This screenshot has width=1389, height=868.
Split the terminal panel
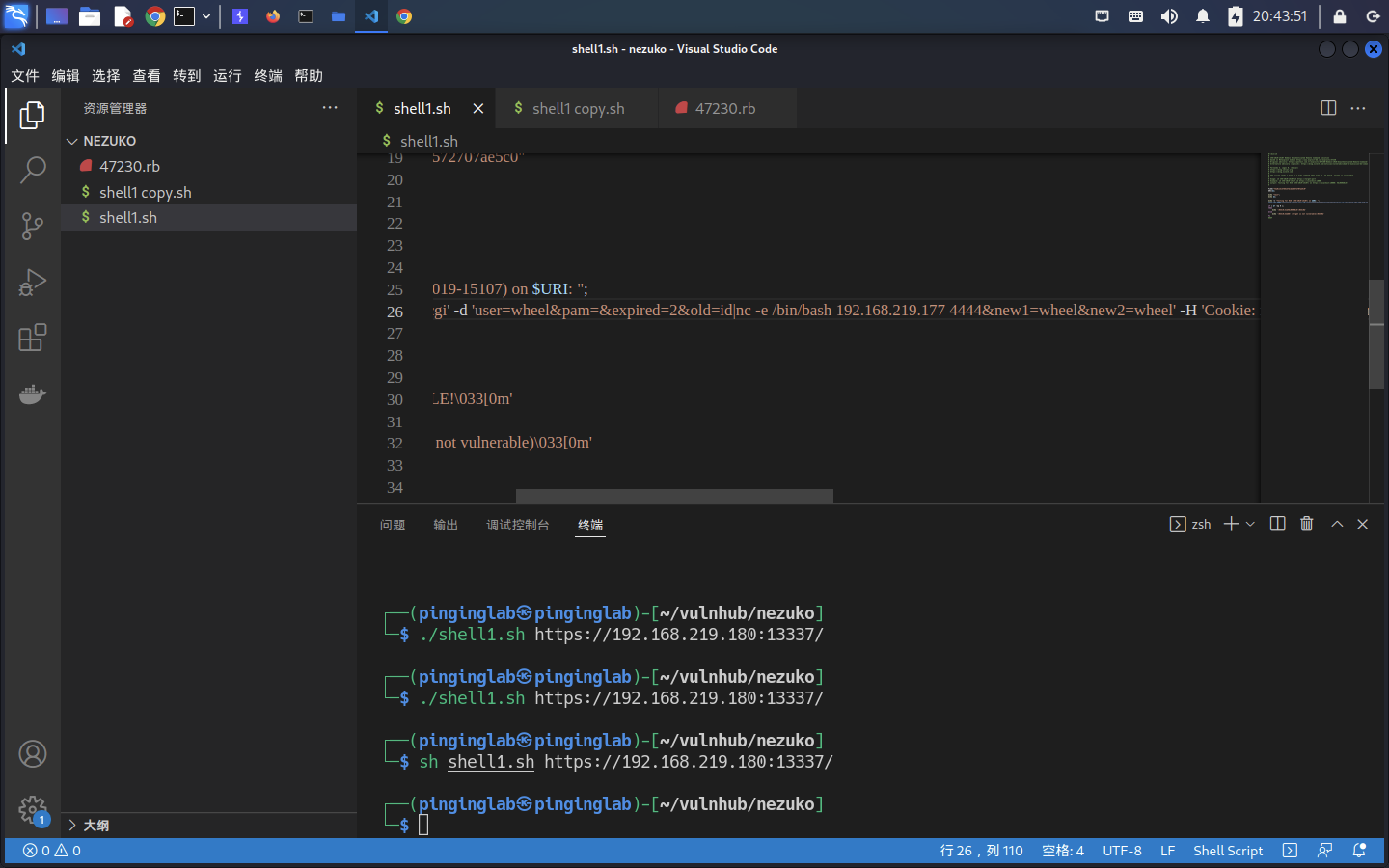[x=1278, y=524]
